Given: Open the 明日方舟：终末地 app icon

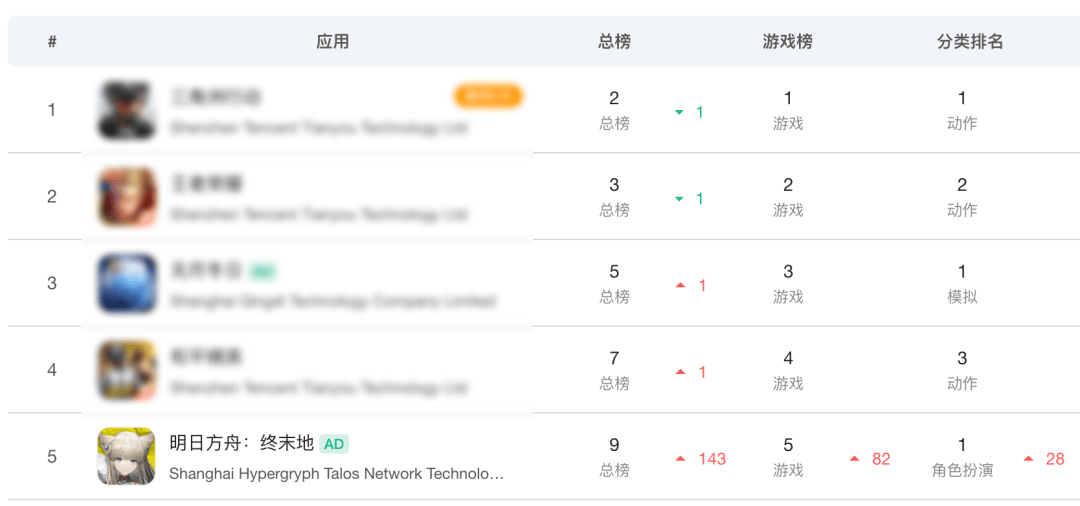Looking at the screenshot, I should point(127,456).
